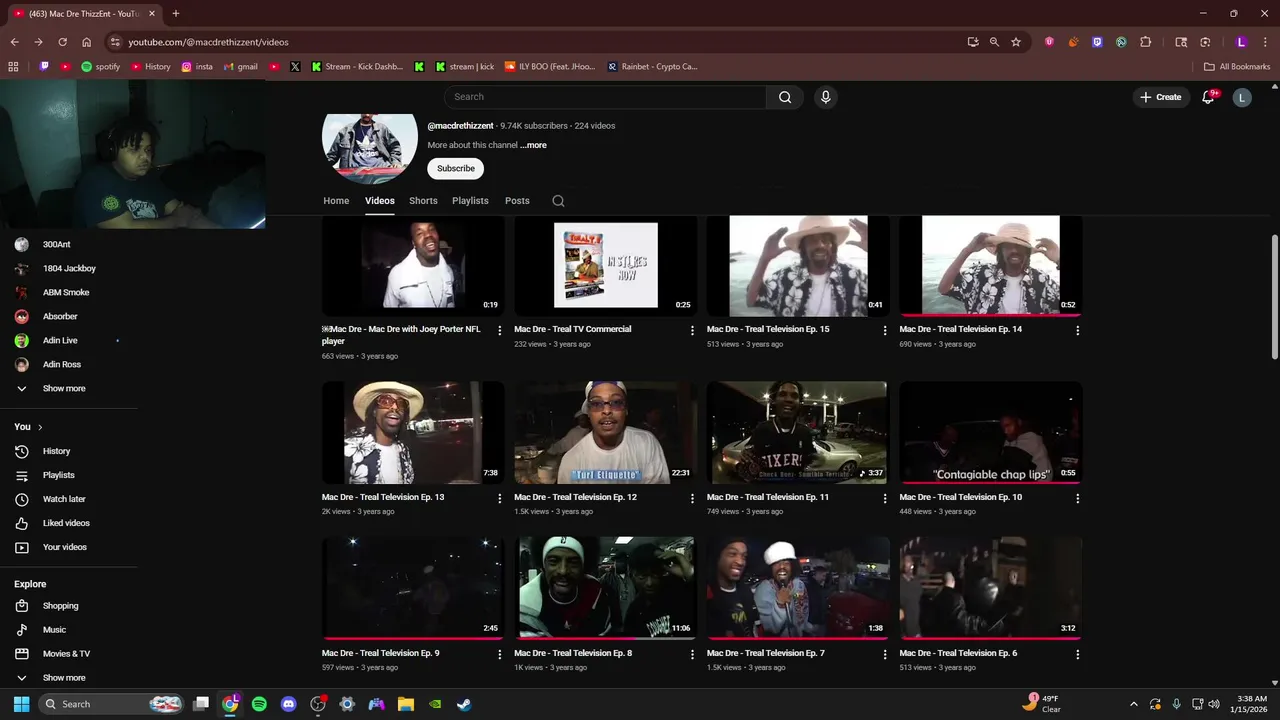Screen dimensions: 1280x720
Task: Open Discord from the Windows taskbar
Action: pyautogui.click(x=289, y=704)
